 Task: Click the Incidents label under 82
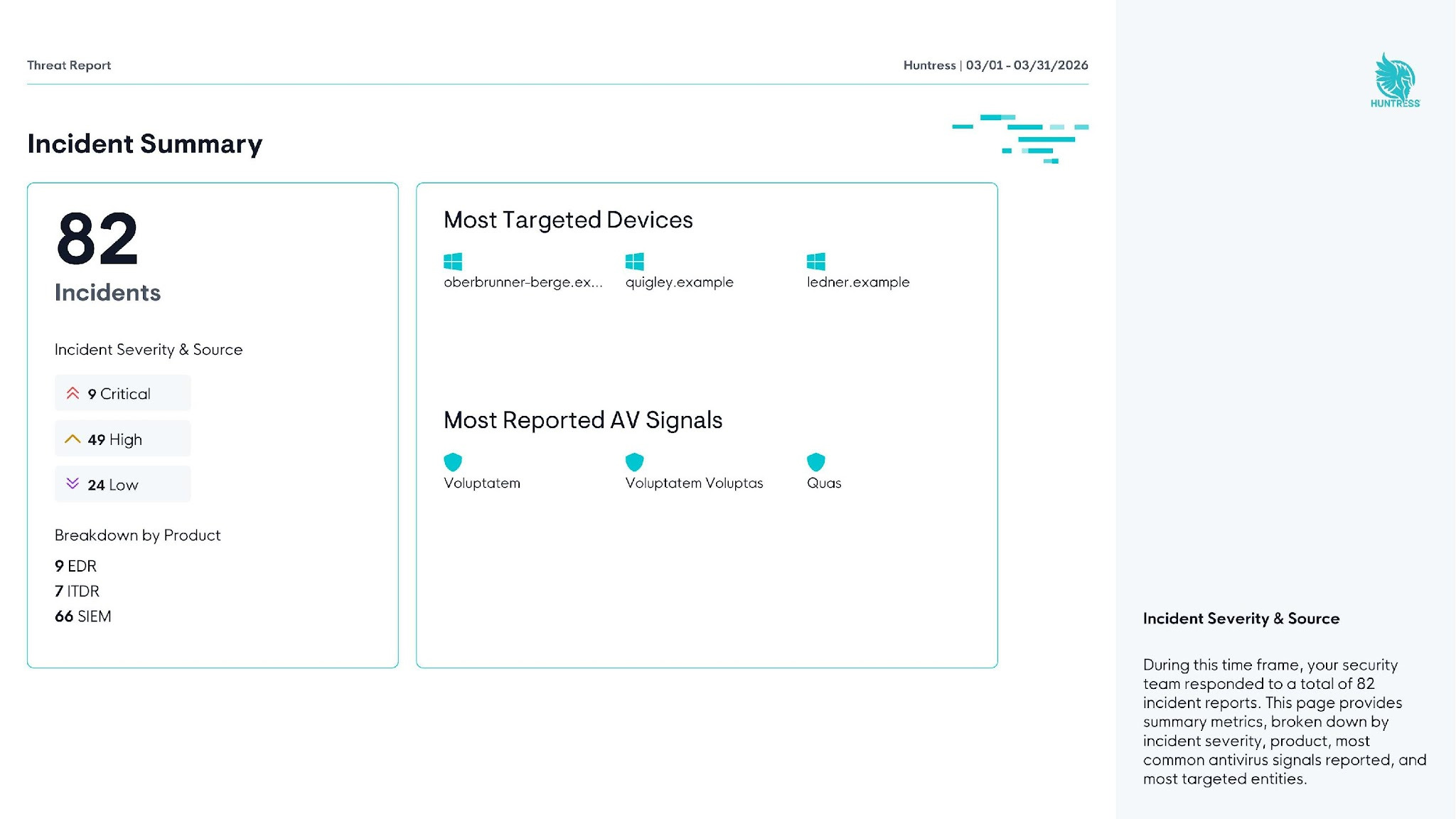click(108, 292)
